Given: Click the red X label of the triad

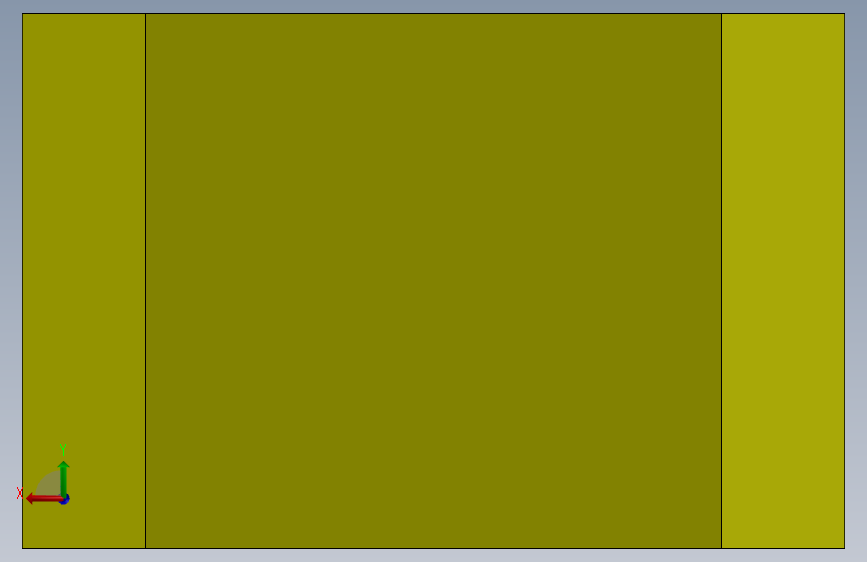Looking at the screenshot, I should point(20,493).
